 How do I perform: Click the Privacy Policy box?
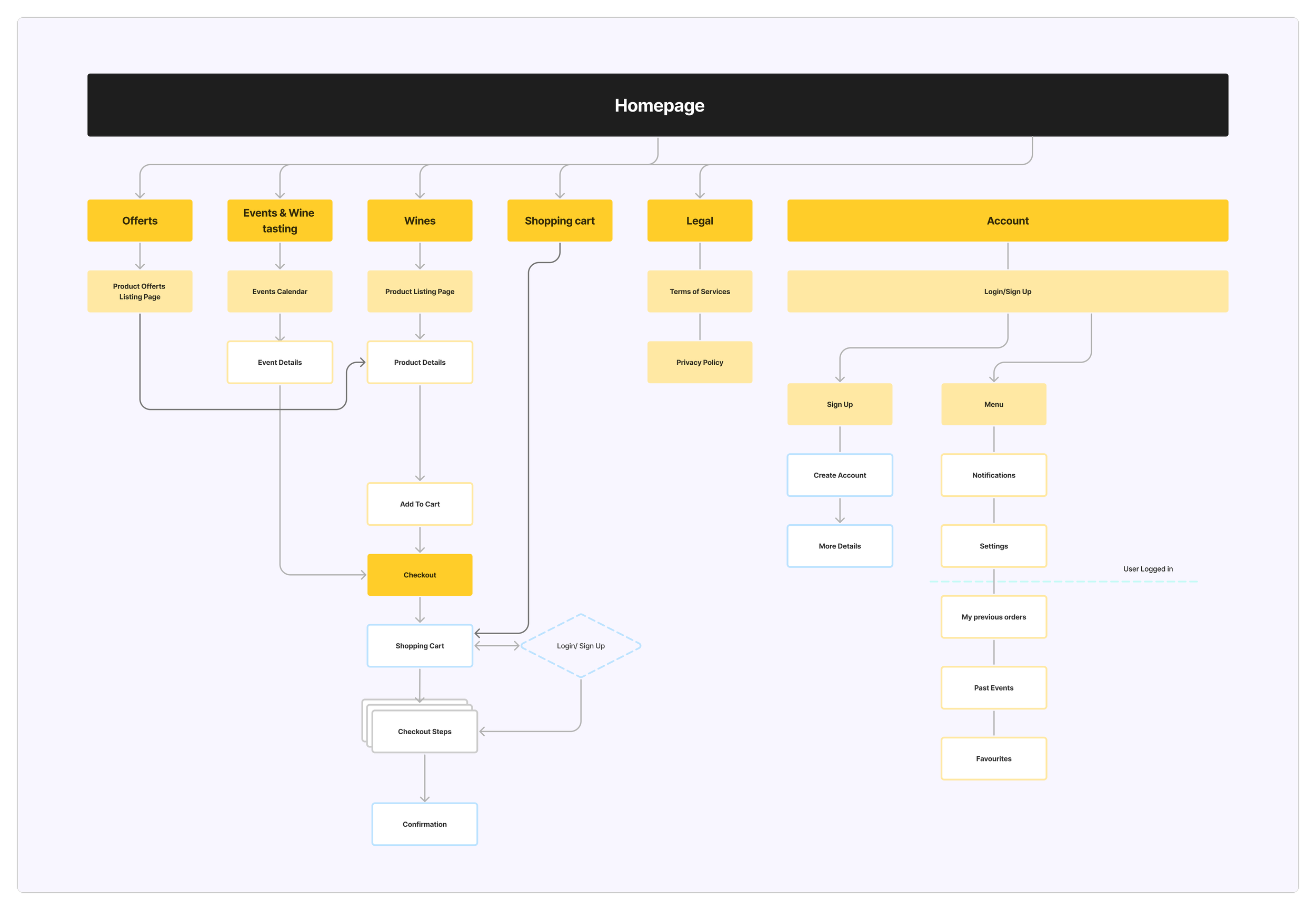700,363
